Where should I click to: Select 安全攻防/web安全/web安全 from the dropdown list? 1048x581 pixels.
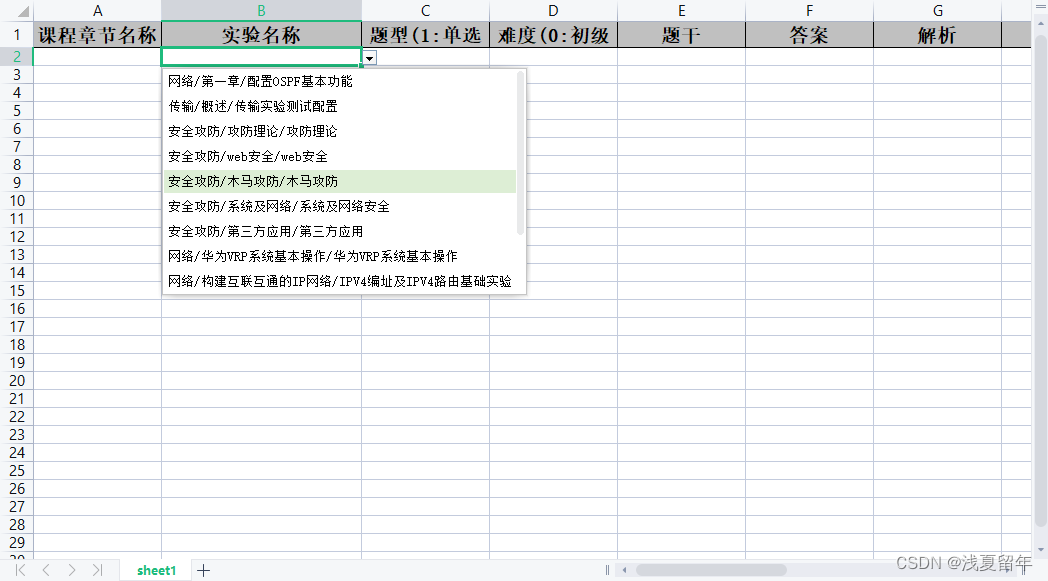pyautogui.click(x=246, y=156)
